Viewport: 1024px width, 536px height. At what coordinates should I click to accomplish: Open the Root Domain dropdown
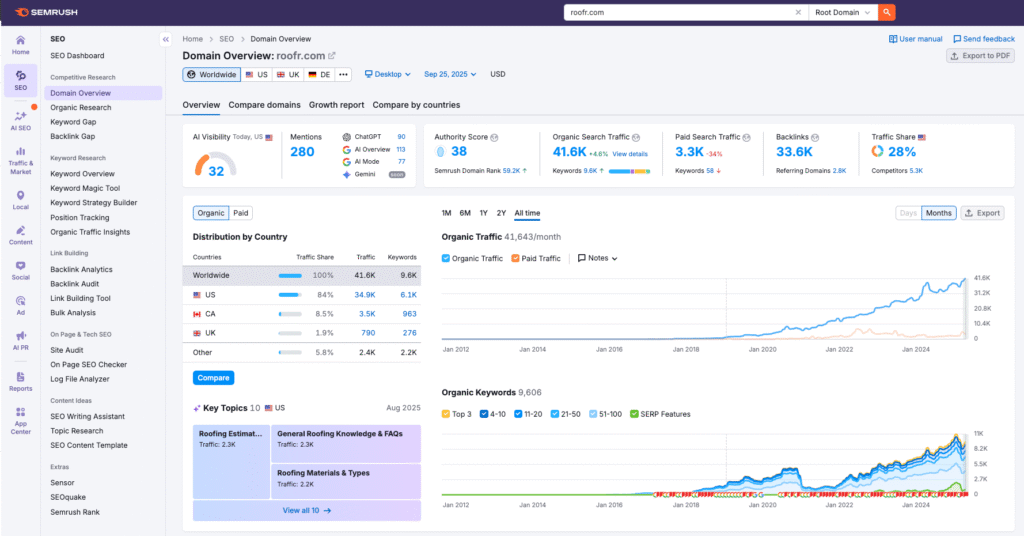pos(842,12)
